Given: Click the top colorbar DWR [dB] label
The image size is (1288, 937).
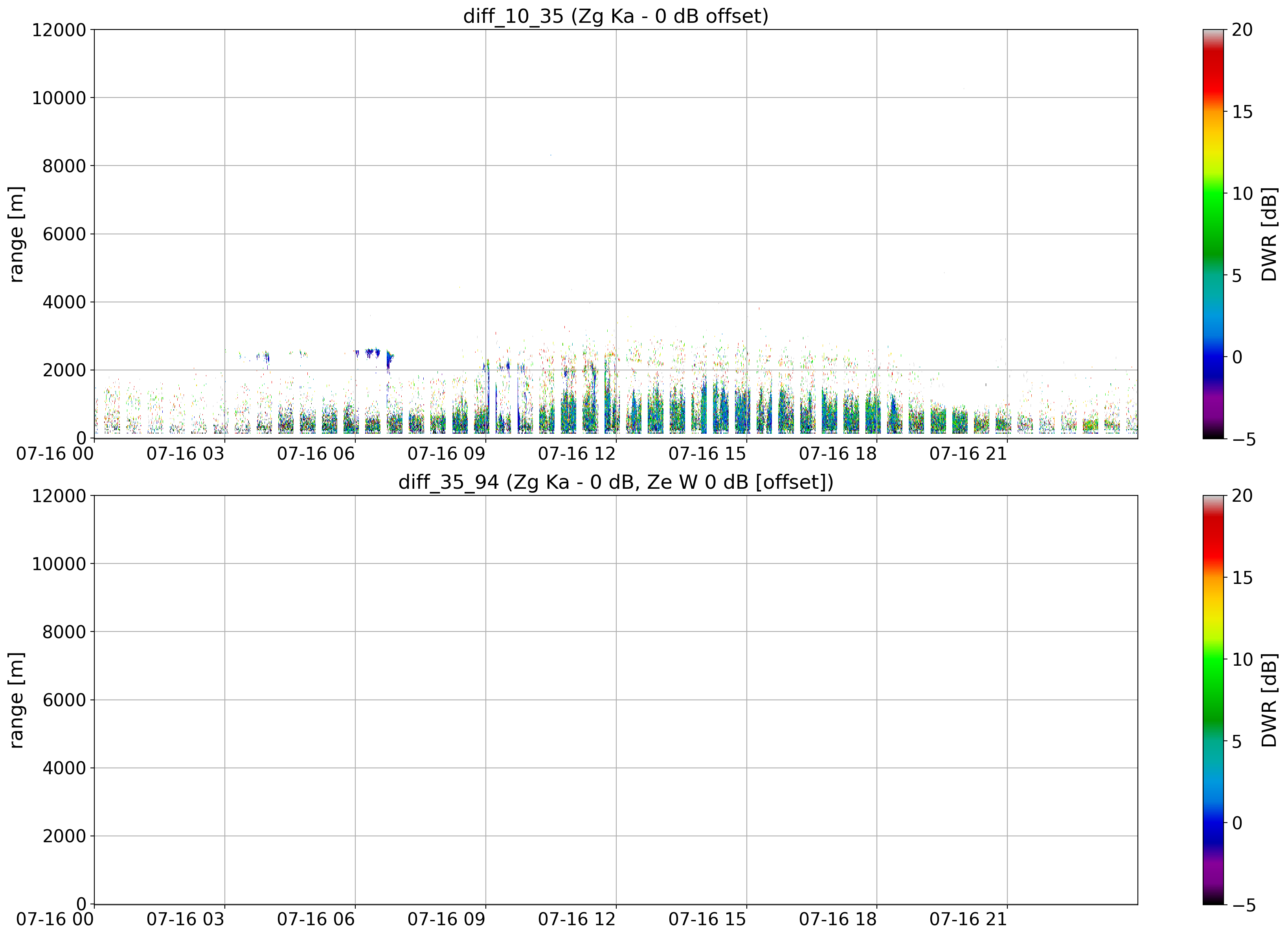Looking at the screenshot, I should [1269, 234].
